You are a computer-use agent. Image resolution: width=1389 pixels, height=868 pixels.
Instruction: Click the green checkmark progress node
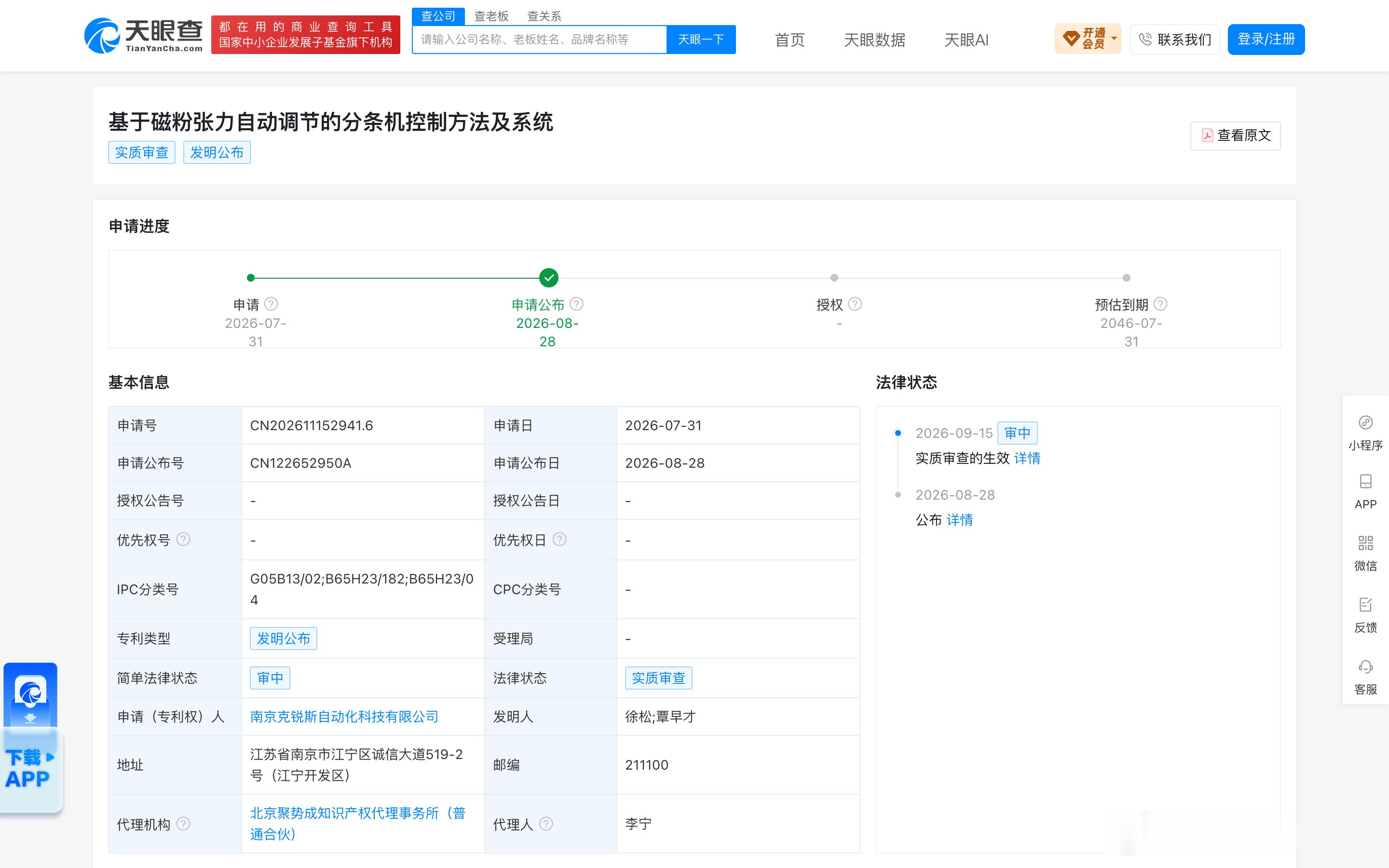pos(549,278)
